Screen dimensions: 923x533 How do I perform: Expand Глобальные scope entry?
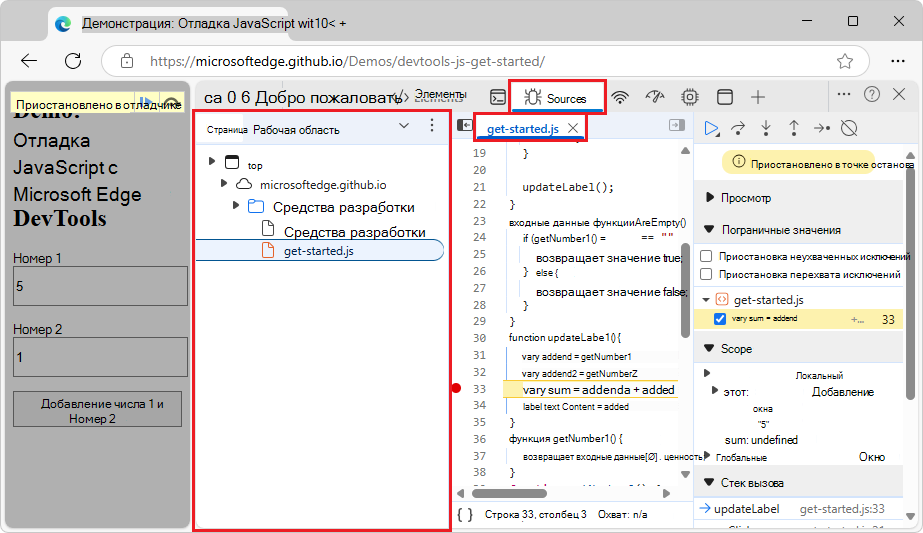coord(707,456)
